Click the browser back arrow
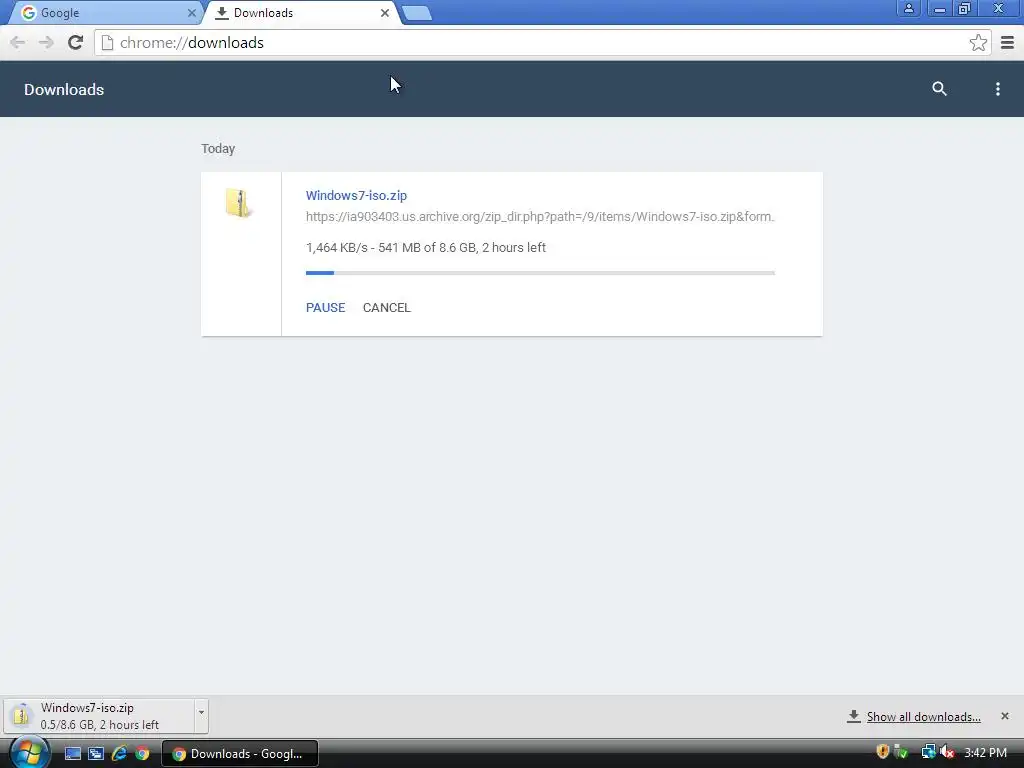The width and height of the screenshot is (1024, 768). [x=18, y=43]
